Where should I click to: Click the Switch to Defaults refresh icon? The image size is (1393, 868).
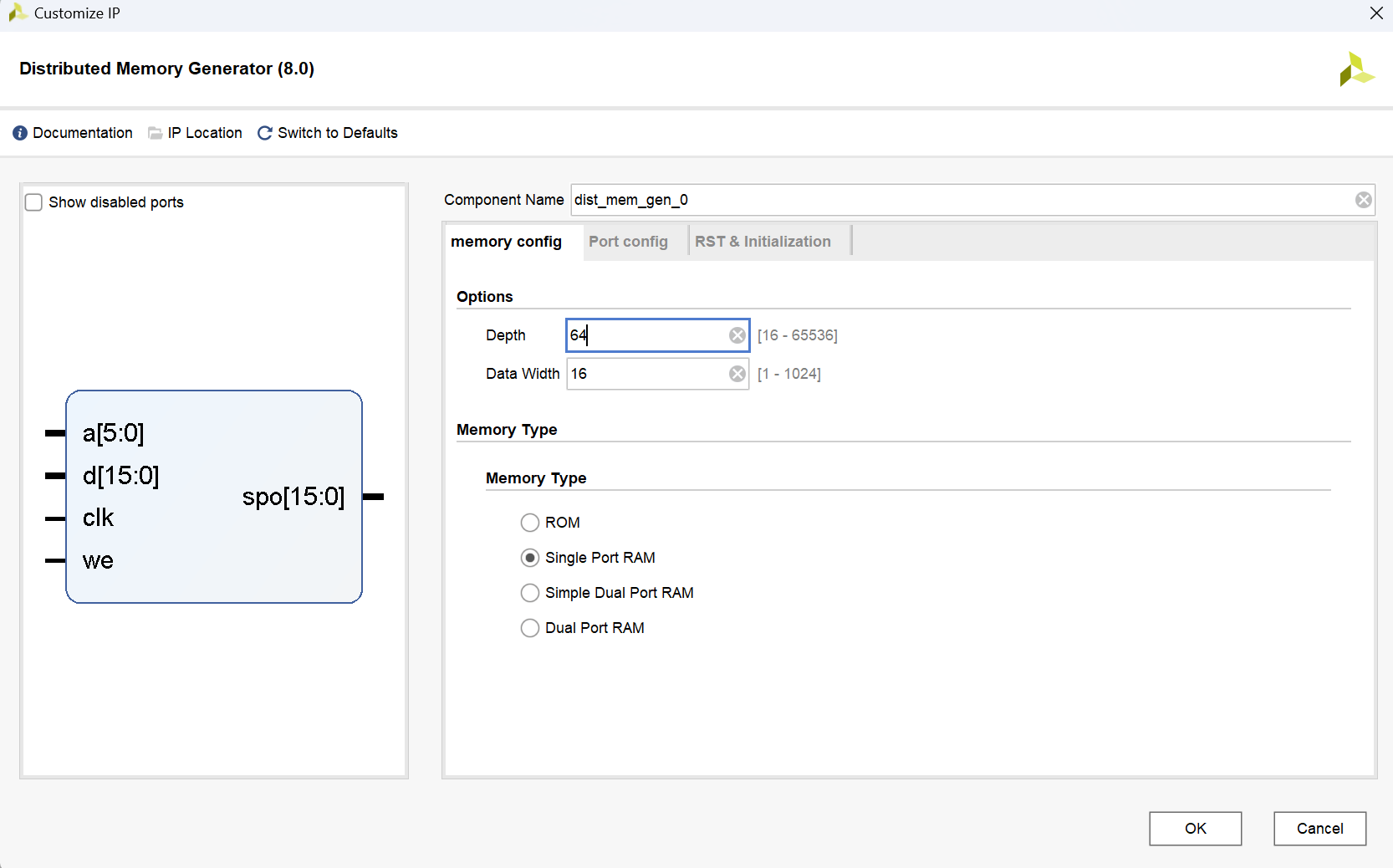click(x=265, y=133)
